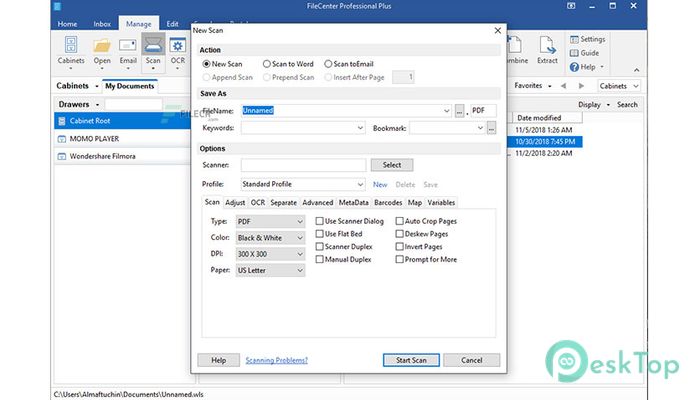
Task: Check Deskew Pages
Action: pyautogui.click(x=400, y=233)
